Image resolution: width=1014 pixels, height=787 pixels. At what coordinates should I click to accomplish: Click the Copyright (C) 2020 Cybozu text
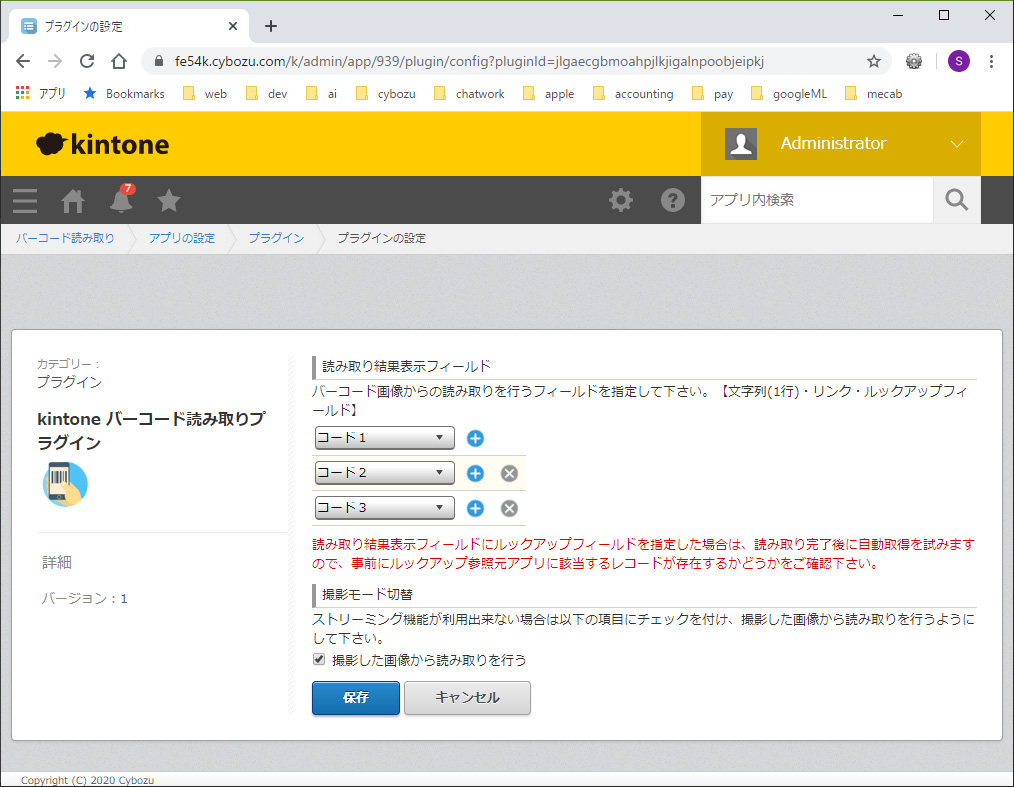87,780
